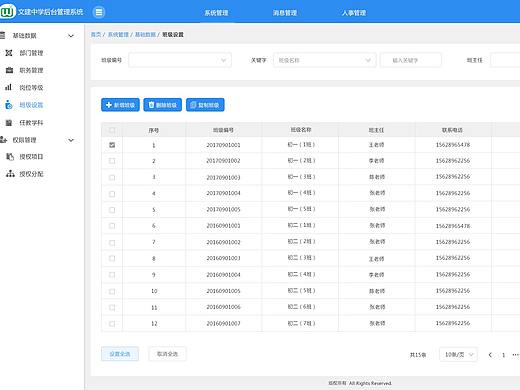Click the 班主任 filter input field

click(x=505, y=60)
